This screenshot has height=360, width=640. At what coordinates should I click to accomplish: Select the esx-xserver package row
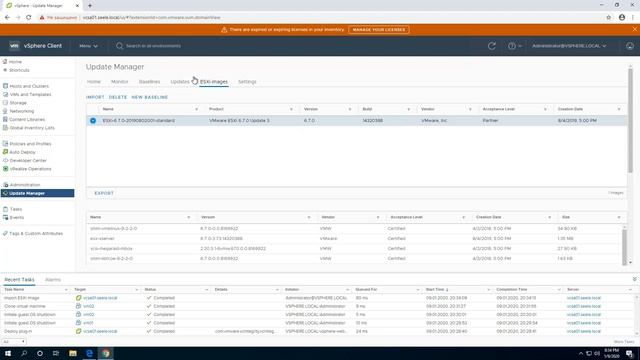point(354,238)
